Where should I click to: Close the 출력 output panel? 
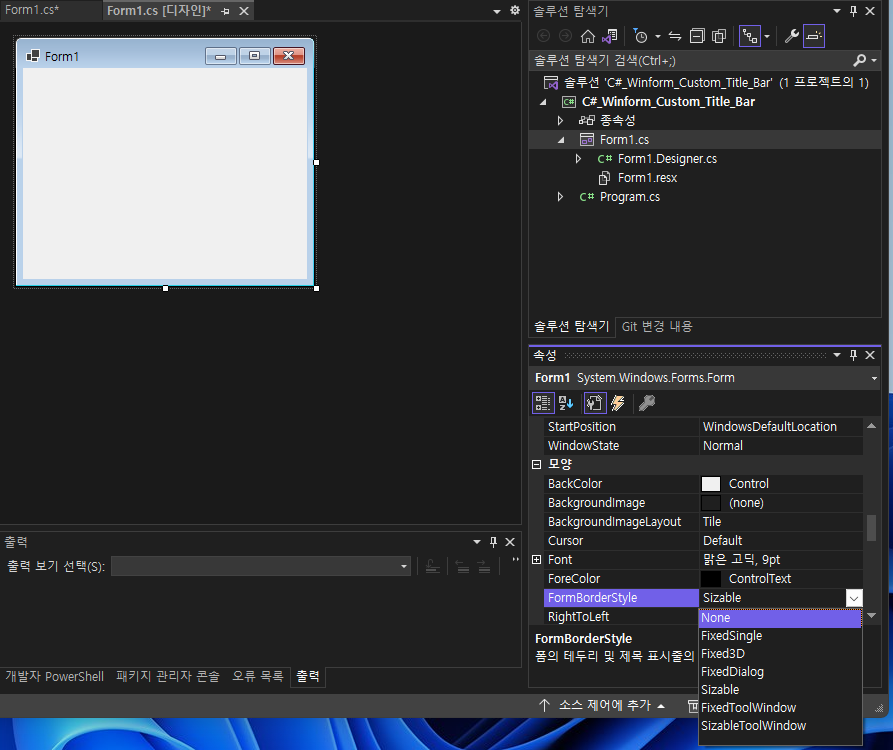510,542
